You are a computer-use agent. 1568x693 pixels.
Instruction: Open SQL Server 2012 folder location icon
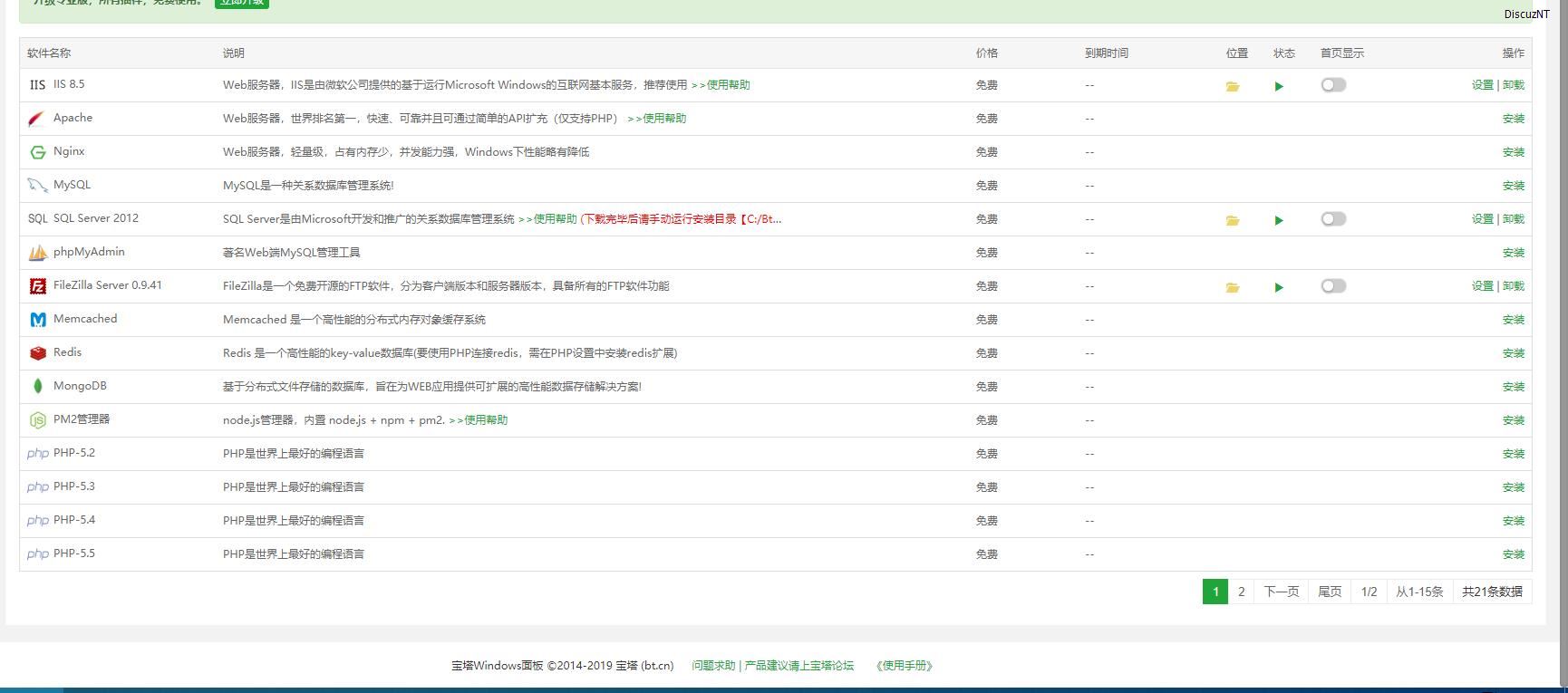1233,221
